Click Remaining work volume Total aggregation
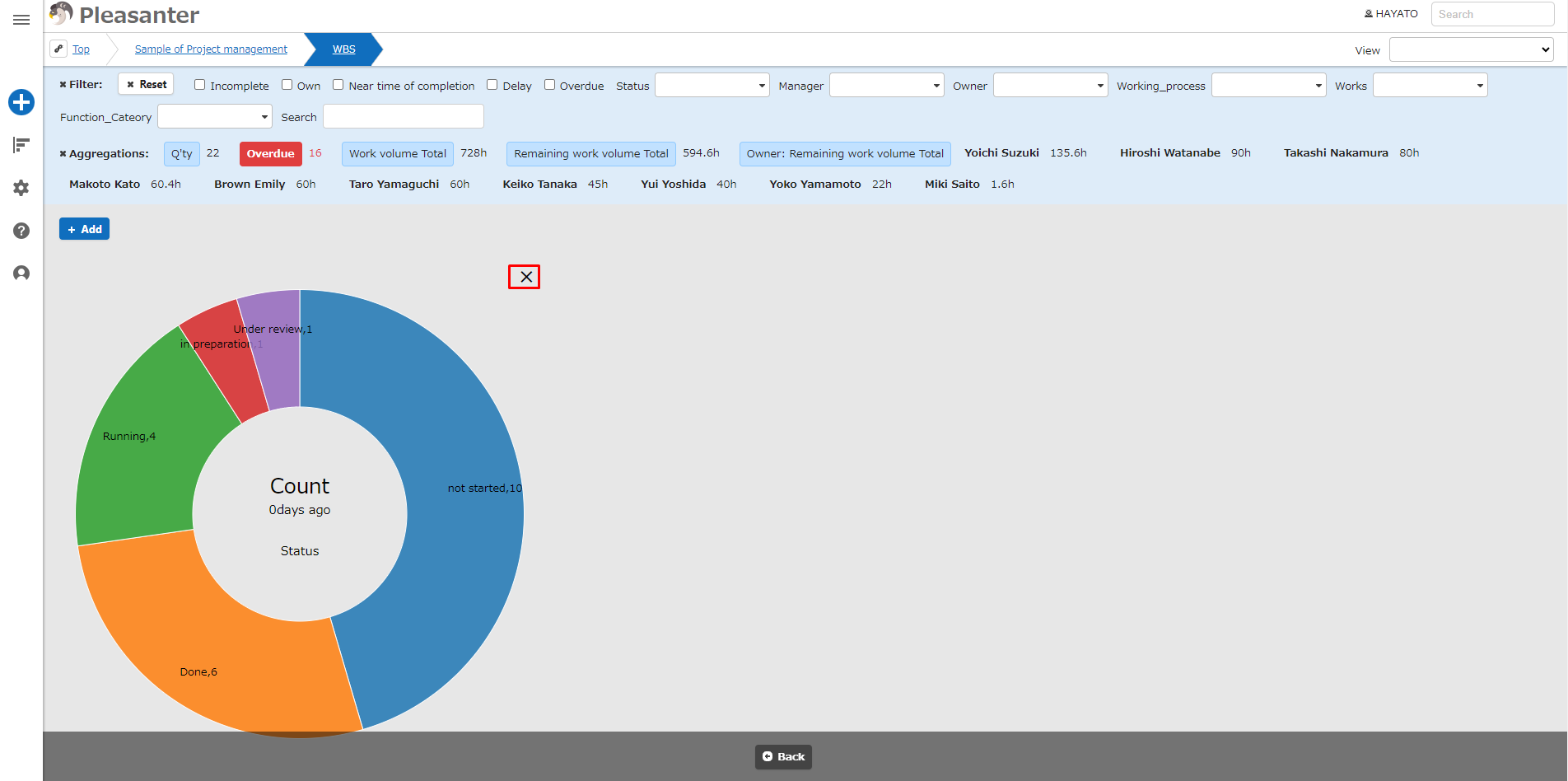The image size is (1568, 781). pyautogui.click(x=591, y=153)
